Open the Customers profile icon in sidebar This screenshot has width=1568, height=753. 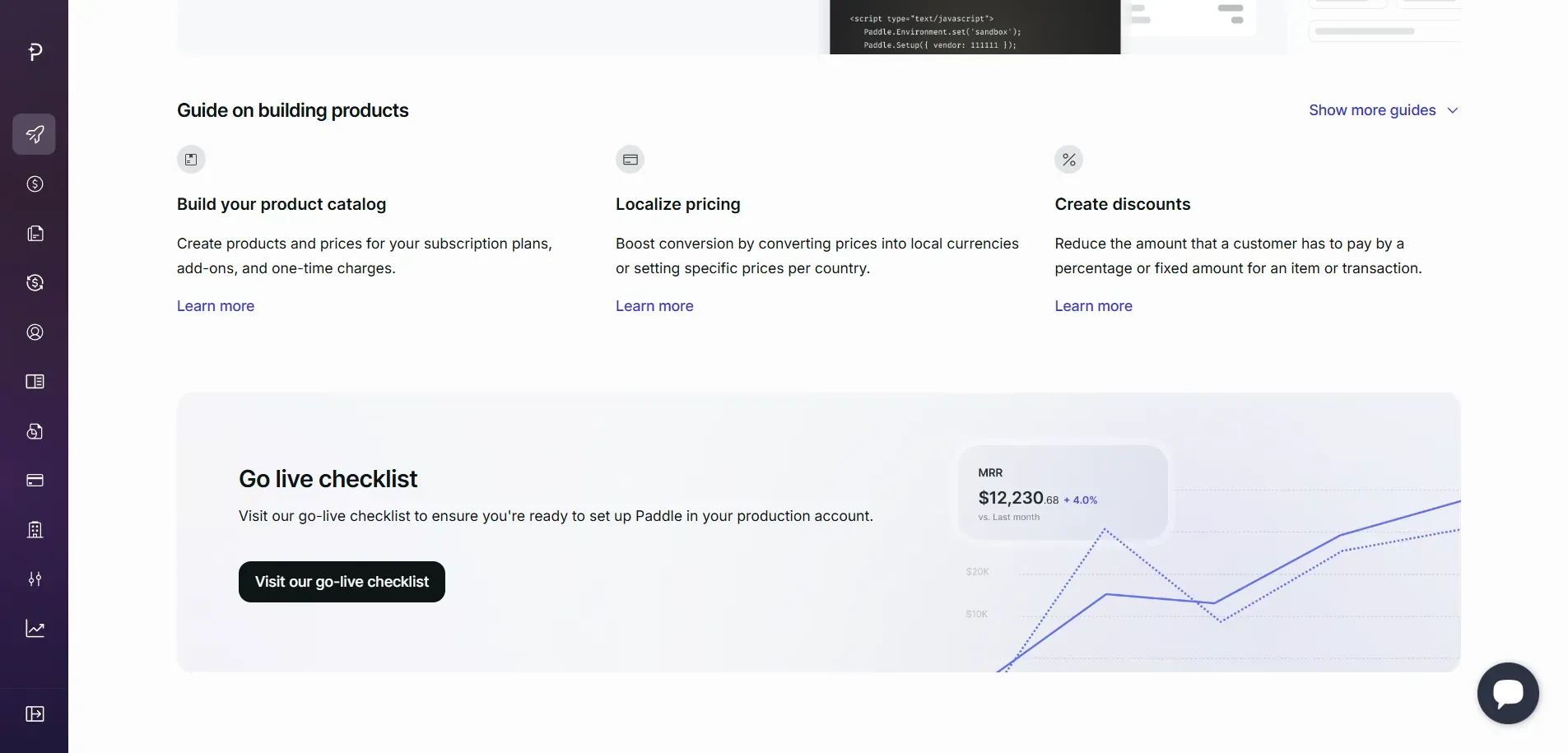click(34, 332)
